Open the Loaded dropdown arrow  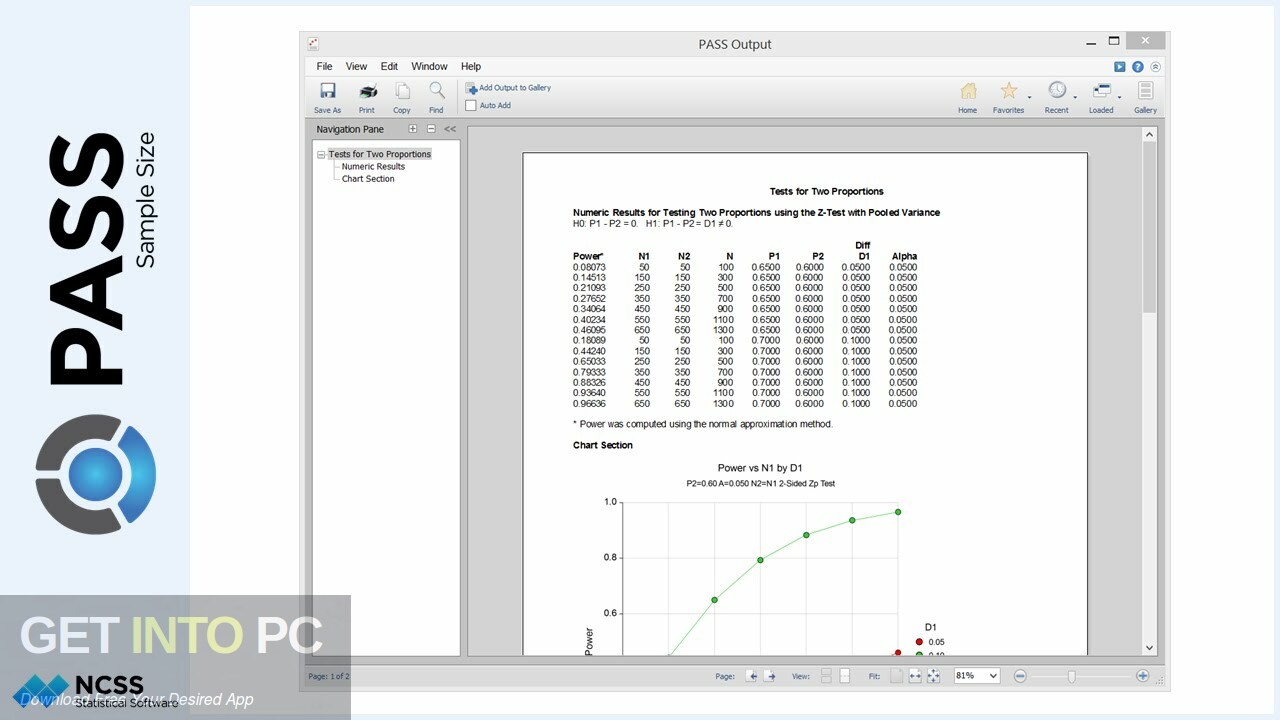pos(1119,98)
